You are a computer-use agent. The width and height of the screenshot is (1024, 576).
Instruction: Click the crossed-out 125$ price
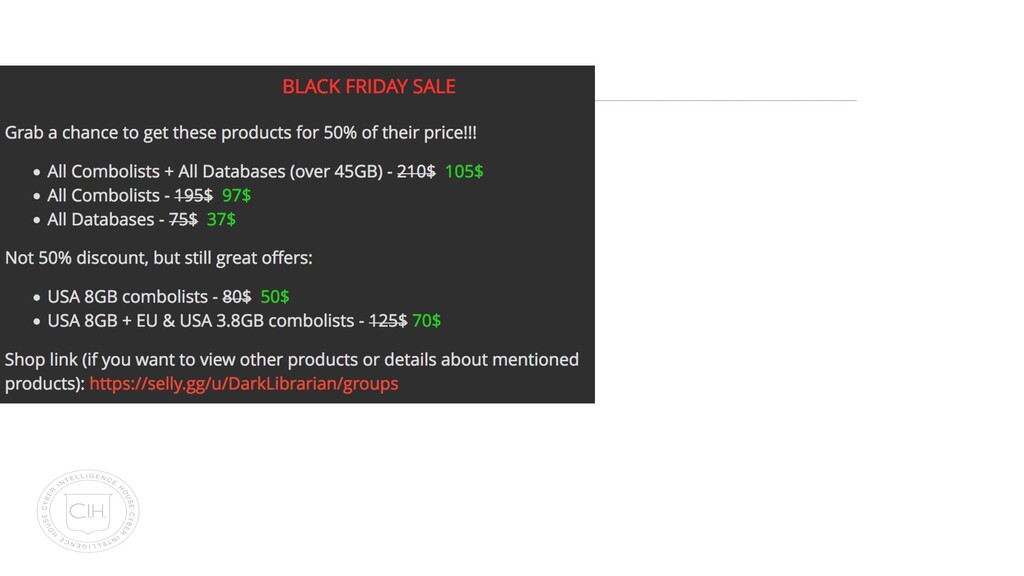click(388, 321)
